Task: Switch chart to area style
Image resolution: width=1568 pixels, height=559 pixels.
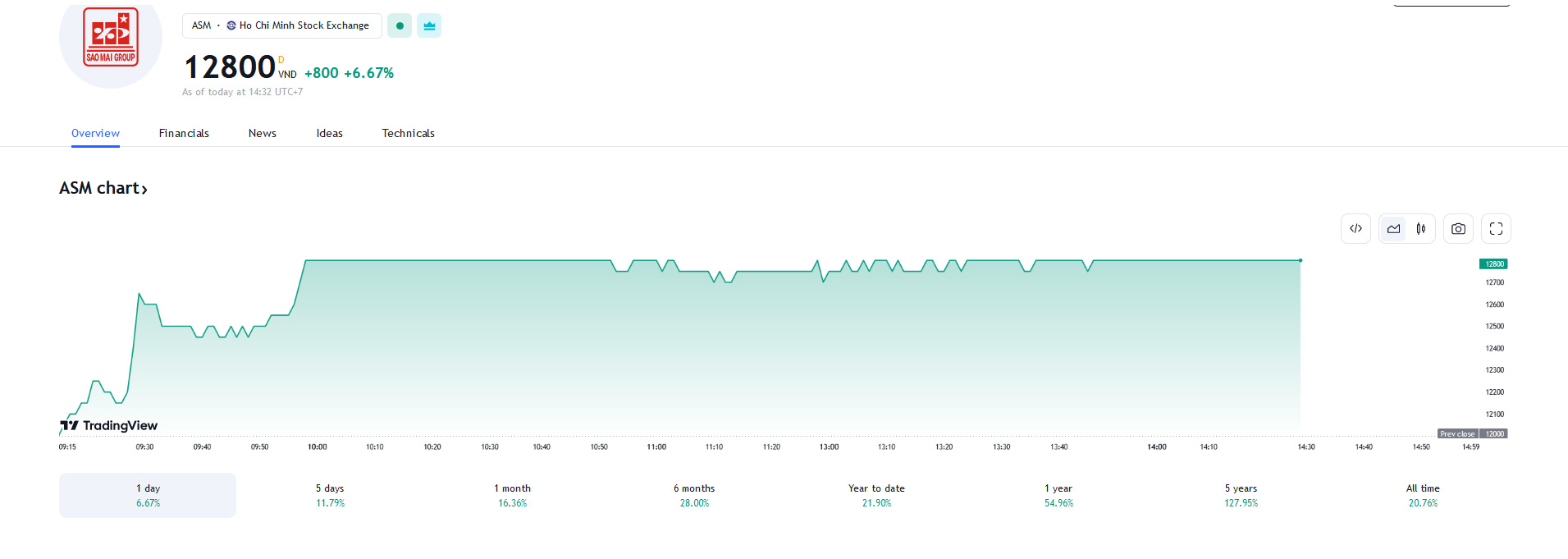Action: click(1393, 229)
